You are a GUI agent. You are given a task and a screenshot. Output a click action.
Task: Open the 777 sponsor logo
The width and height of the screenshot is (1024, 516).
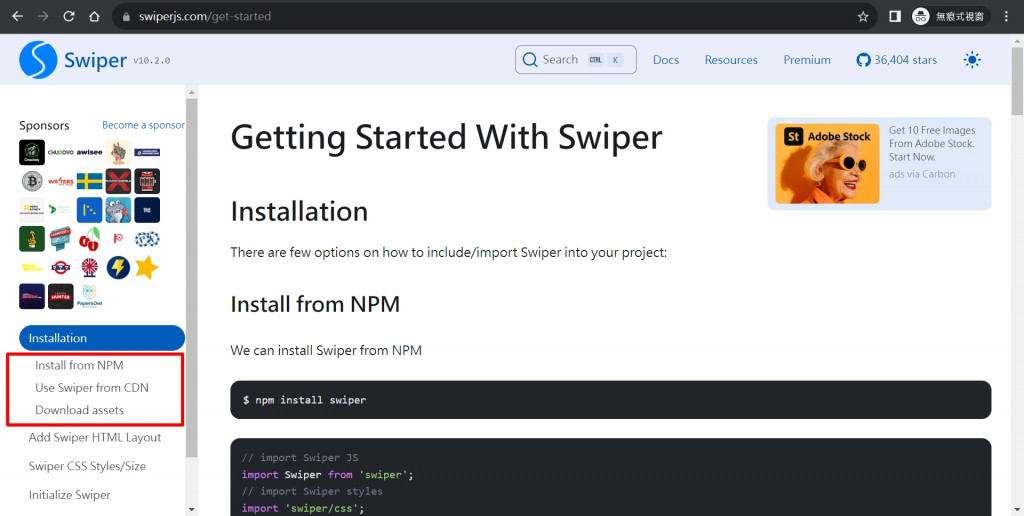click(x=60, y=267)
